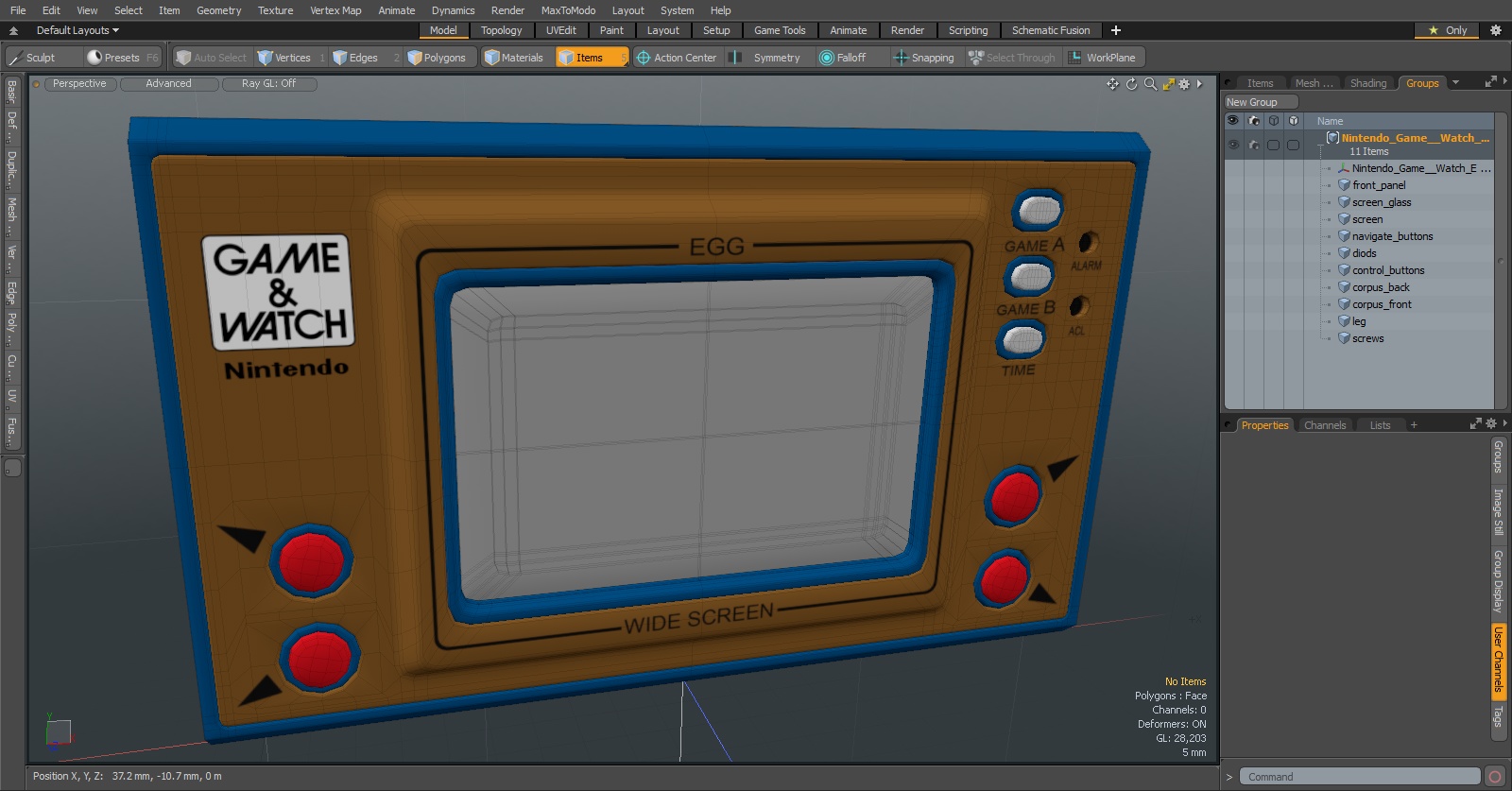Open the MaxToModo menu
1512x791 pixels.
pyautogui.click(x=568, y=10)
